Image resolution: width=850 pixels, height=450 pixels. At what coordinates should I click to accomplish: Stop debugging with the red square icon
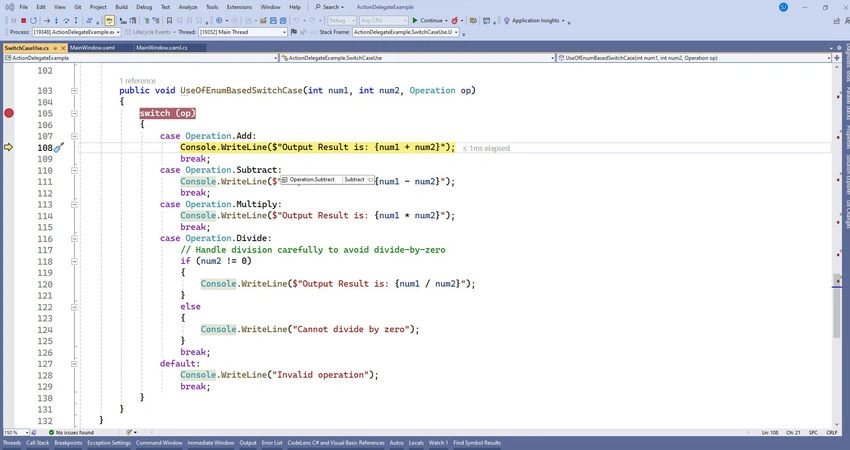[x=23, y=21]
